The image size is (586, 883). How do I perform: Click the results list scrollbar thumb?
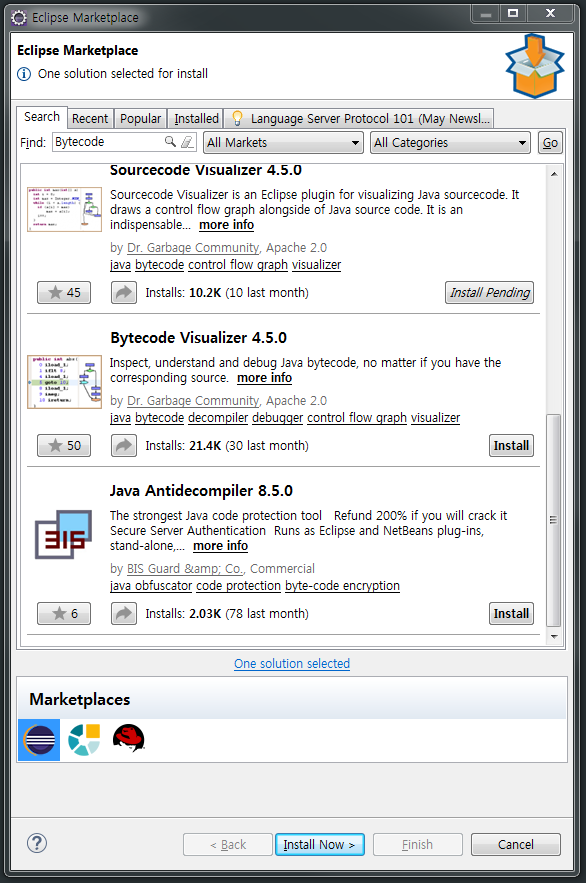pyautogui.click(x=554, y=520)
